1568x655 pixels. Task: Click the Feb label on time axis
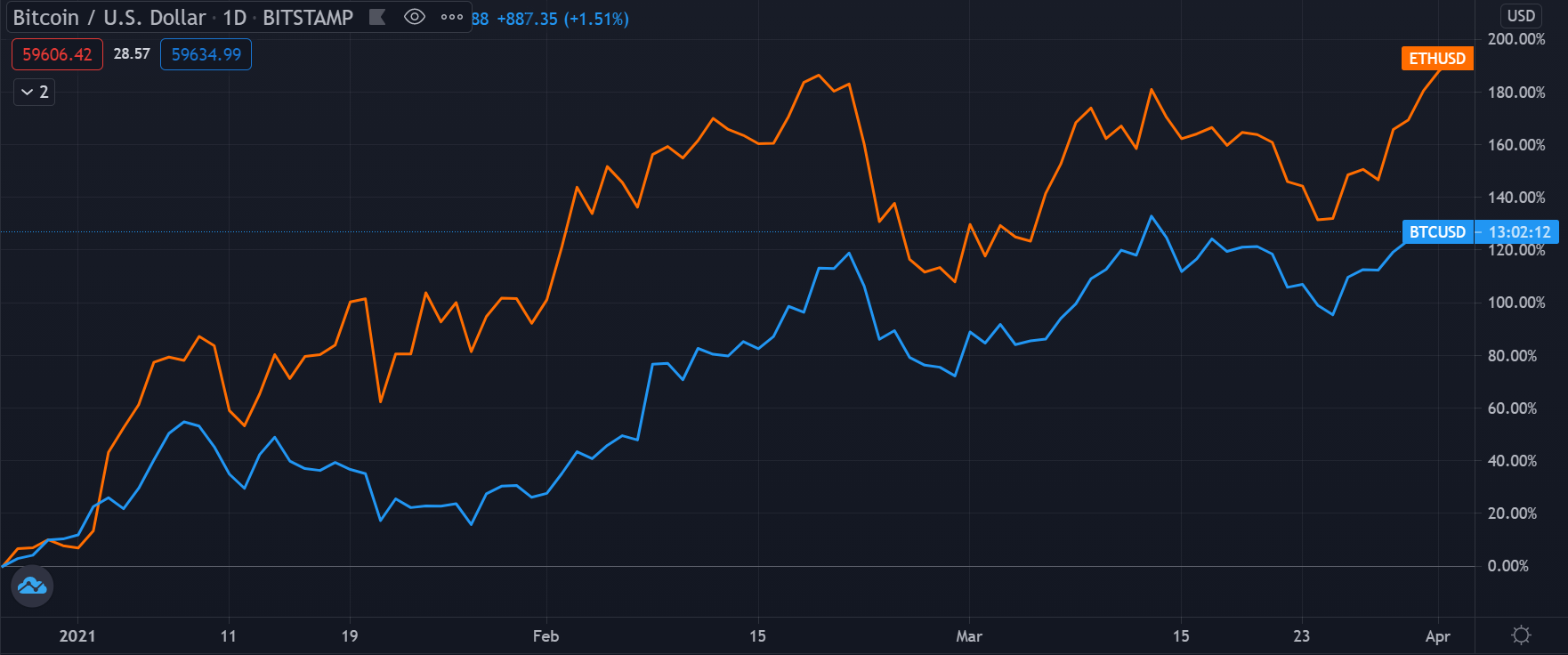(546, 636)
